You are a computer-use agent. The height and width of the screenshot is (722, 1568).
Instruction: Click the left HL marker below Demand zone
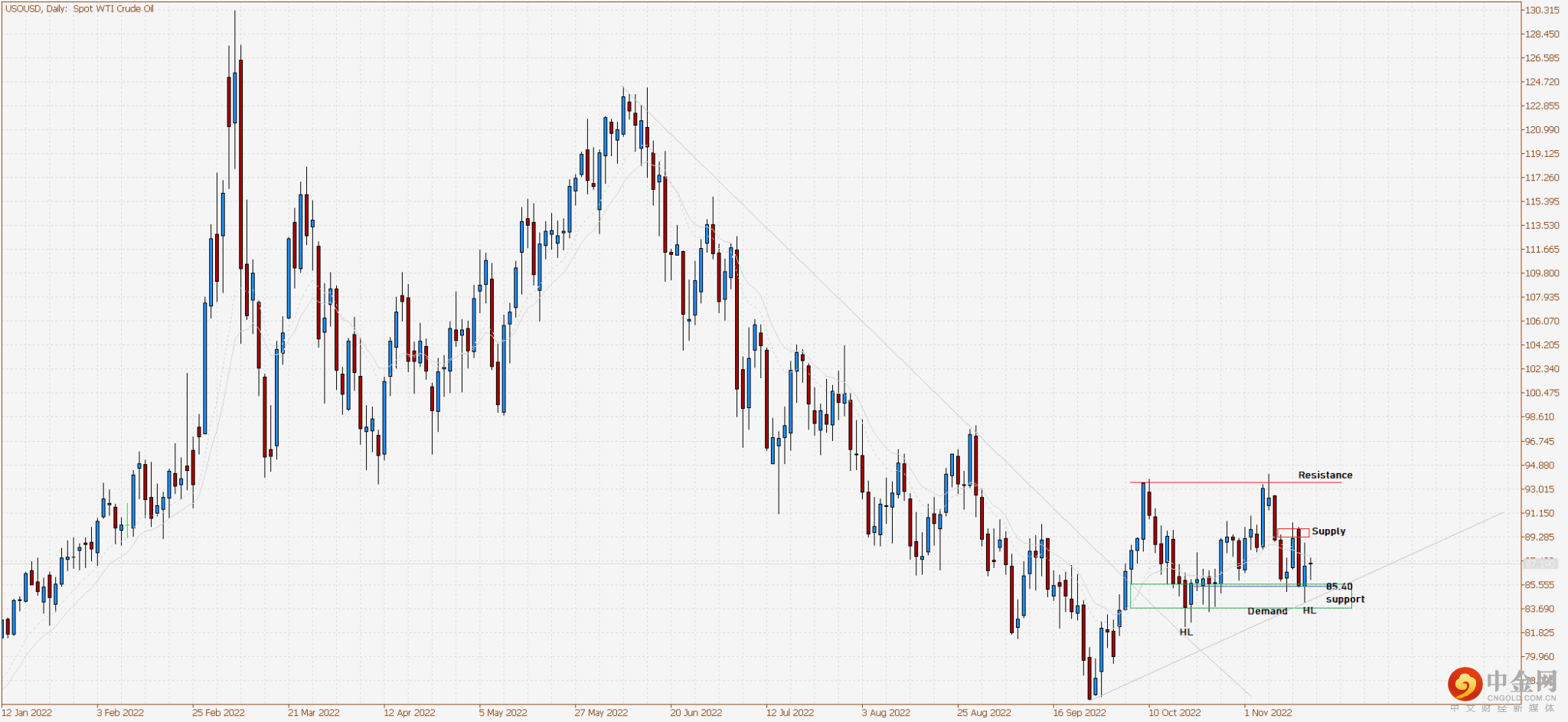click(x=1186, y=632)
